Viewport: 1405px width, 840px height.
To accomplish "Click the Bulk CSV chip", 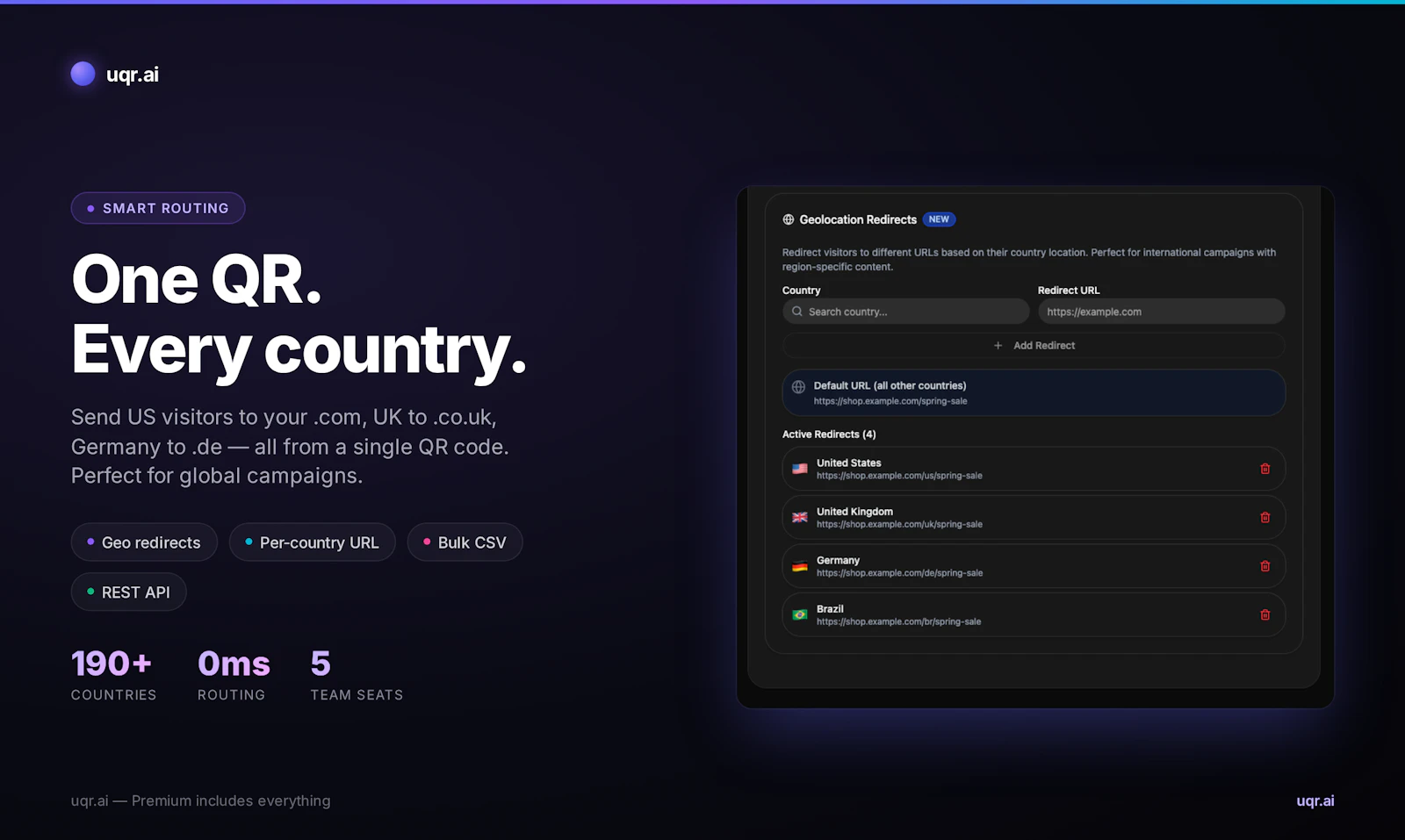I will (x=465, y=542).
